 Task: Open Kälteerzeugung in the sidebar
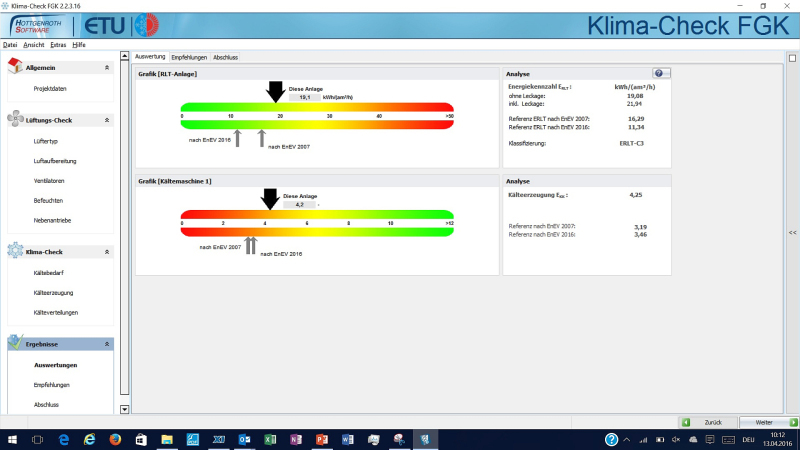tap(53, 293)
